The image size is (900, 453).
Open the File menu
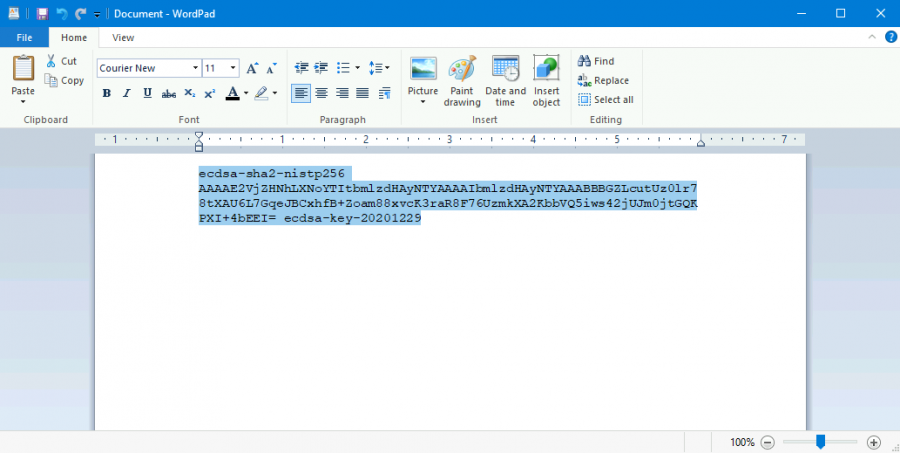click(x=24, y=38)
